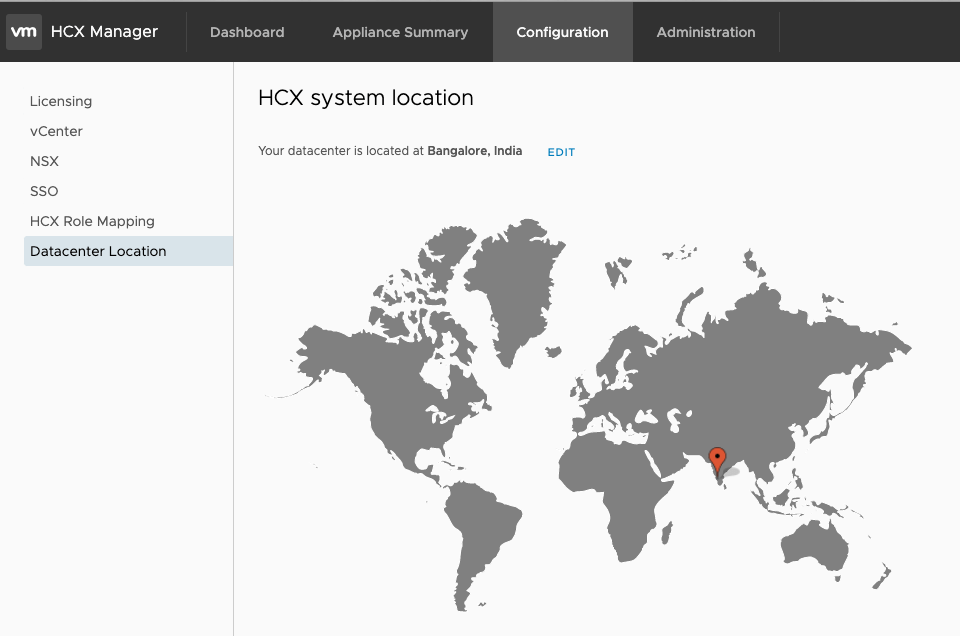Viewport: 960px width, 636px height.
Task: Go to the Administration tab
Action: coord(706,32)
